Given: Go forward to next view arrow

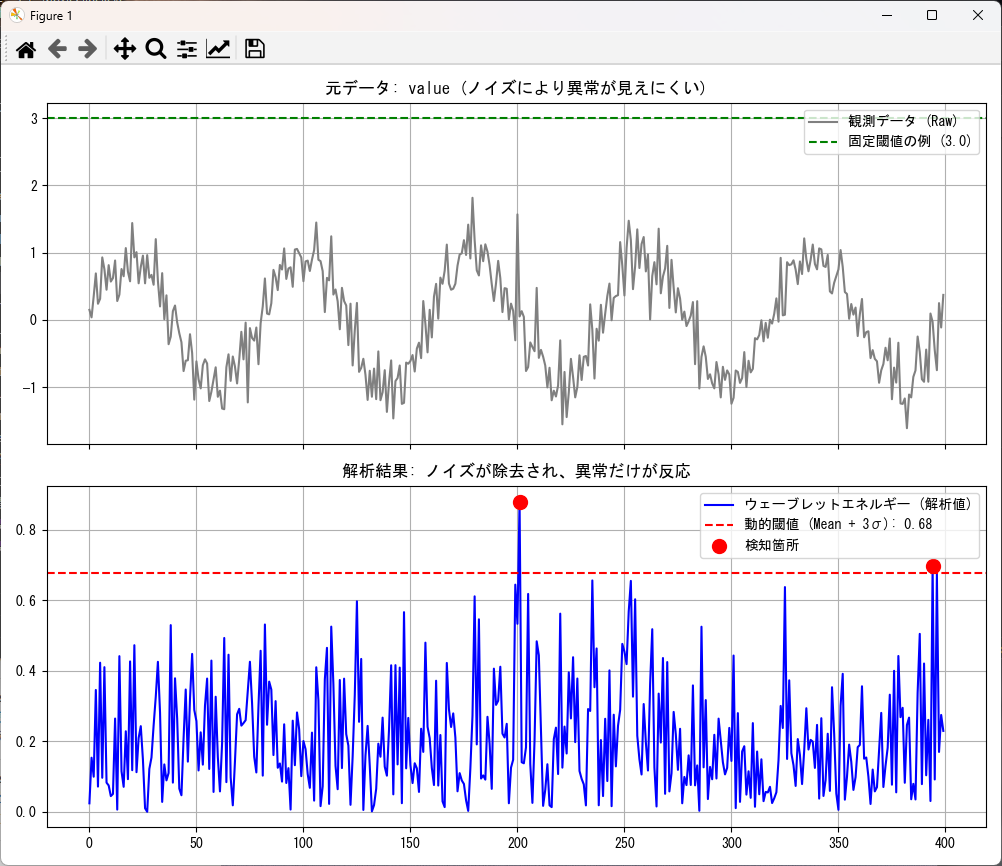Looking at the screenshot, I should [x=88, y=49].
